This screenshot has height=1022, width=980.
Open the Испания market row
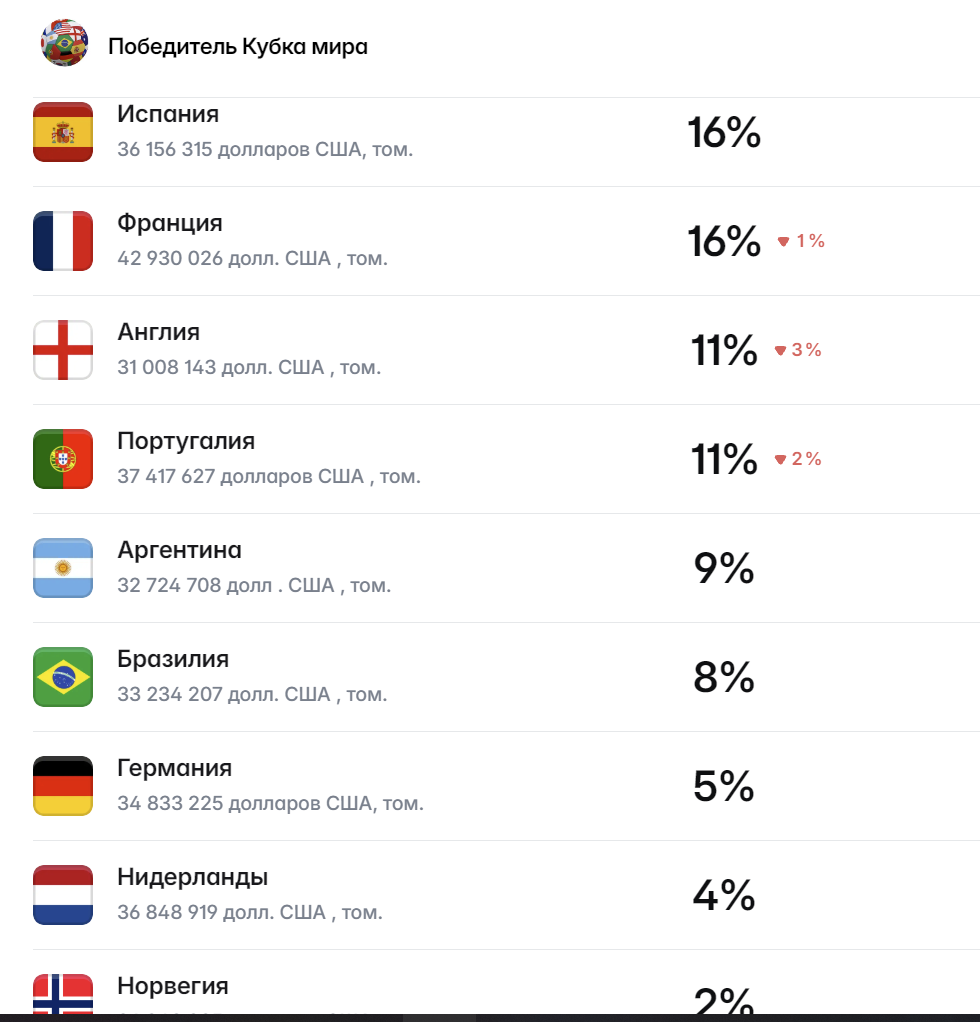(x=506, y=132)
